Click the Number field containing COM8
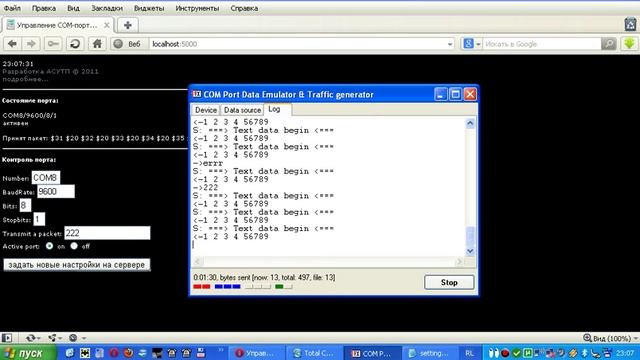Screen dimensions: 640x360 tap(46, 178)
